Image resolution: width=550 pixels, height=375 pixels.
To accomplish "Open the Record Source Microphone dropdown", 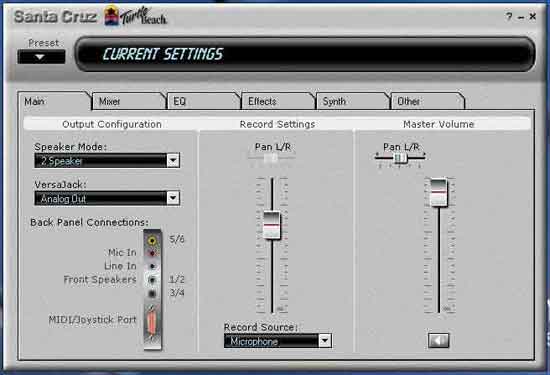I will click(x=325, y=340).
